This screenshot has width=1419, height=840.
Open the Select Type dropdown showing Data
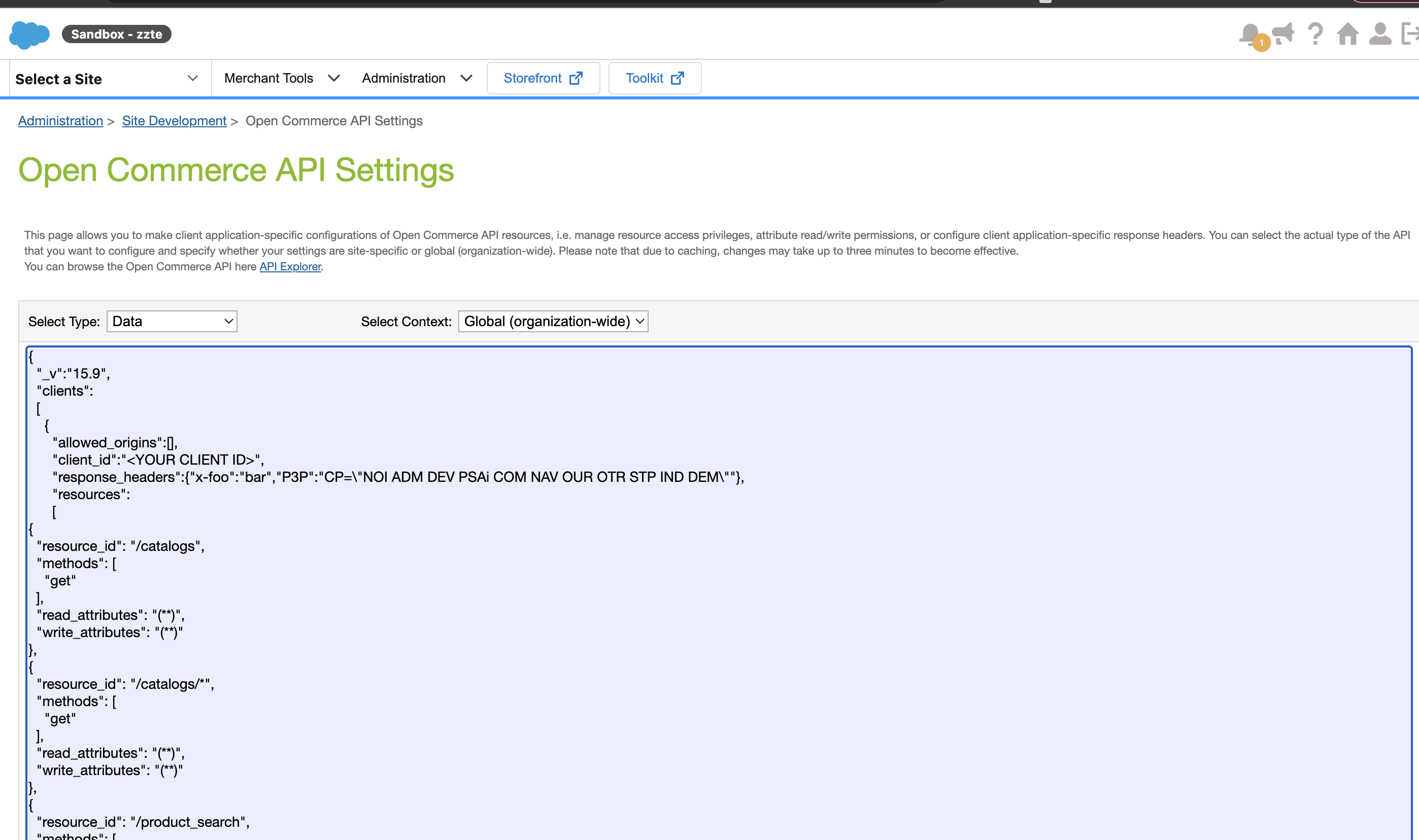(172, 322)
